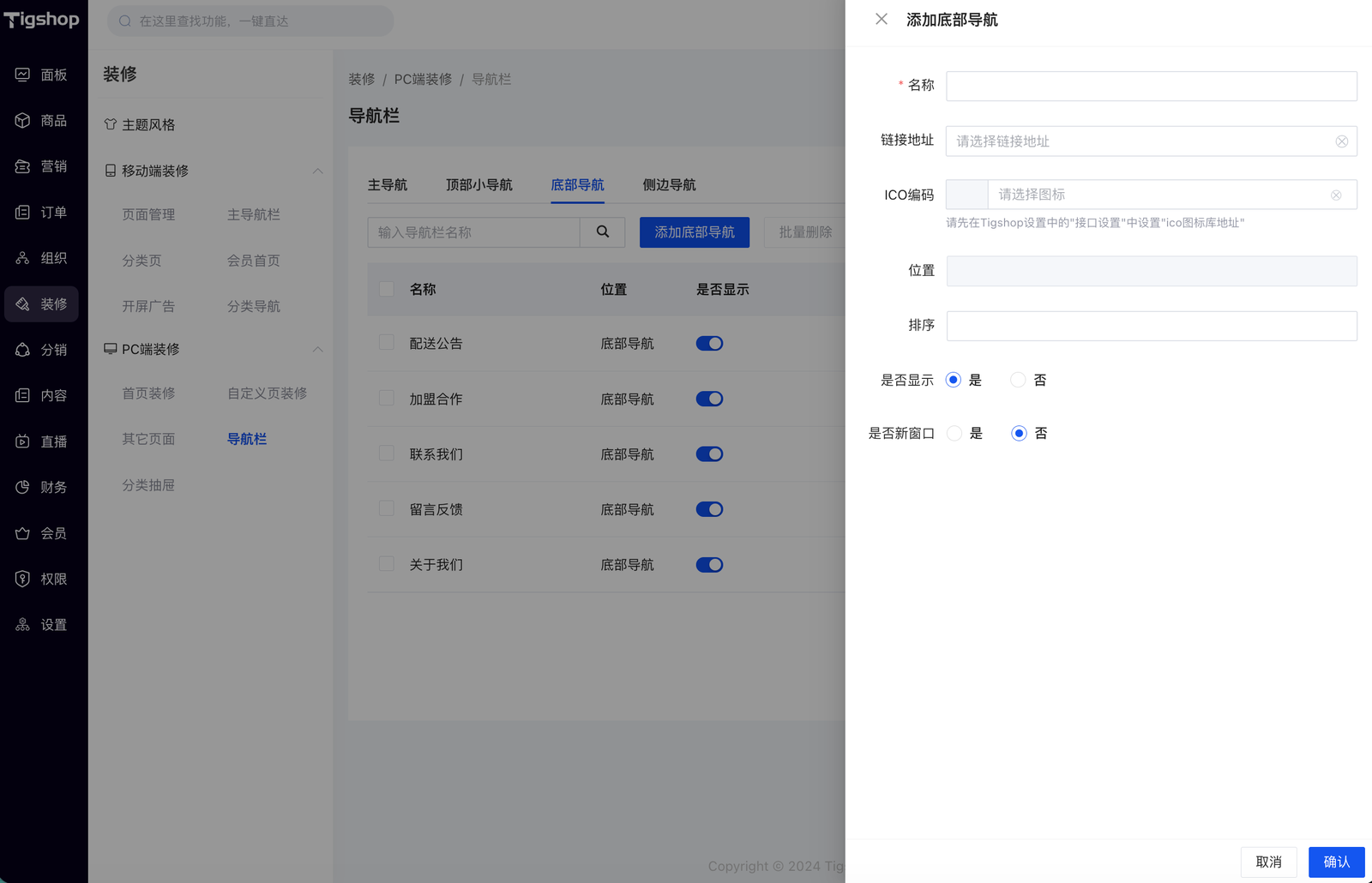
Task: Click the PC端装修 breadcrumb link
Action: pos(424,79)
